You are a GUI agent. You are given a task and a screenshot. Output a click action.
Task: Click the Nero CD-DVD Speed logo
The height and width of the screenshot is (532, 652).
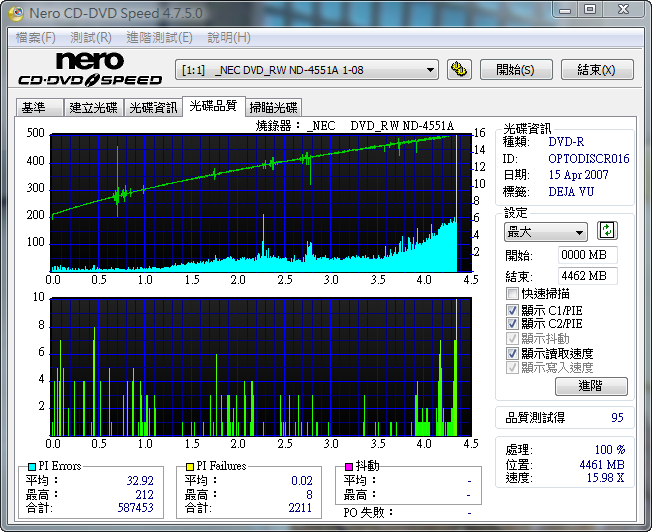[x=90, y=69]
